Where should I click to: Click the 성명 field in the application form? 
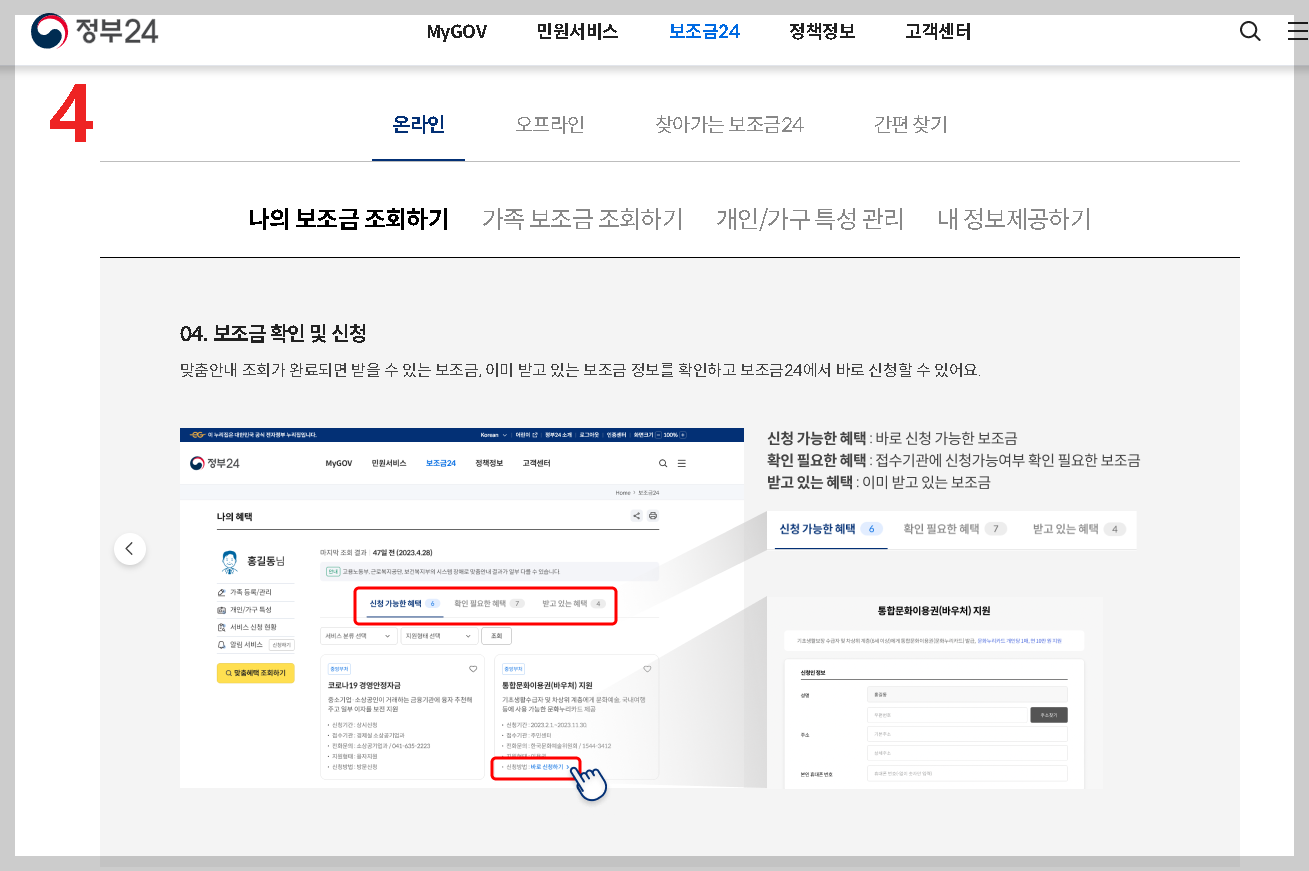point(967,694)
